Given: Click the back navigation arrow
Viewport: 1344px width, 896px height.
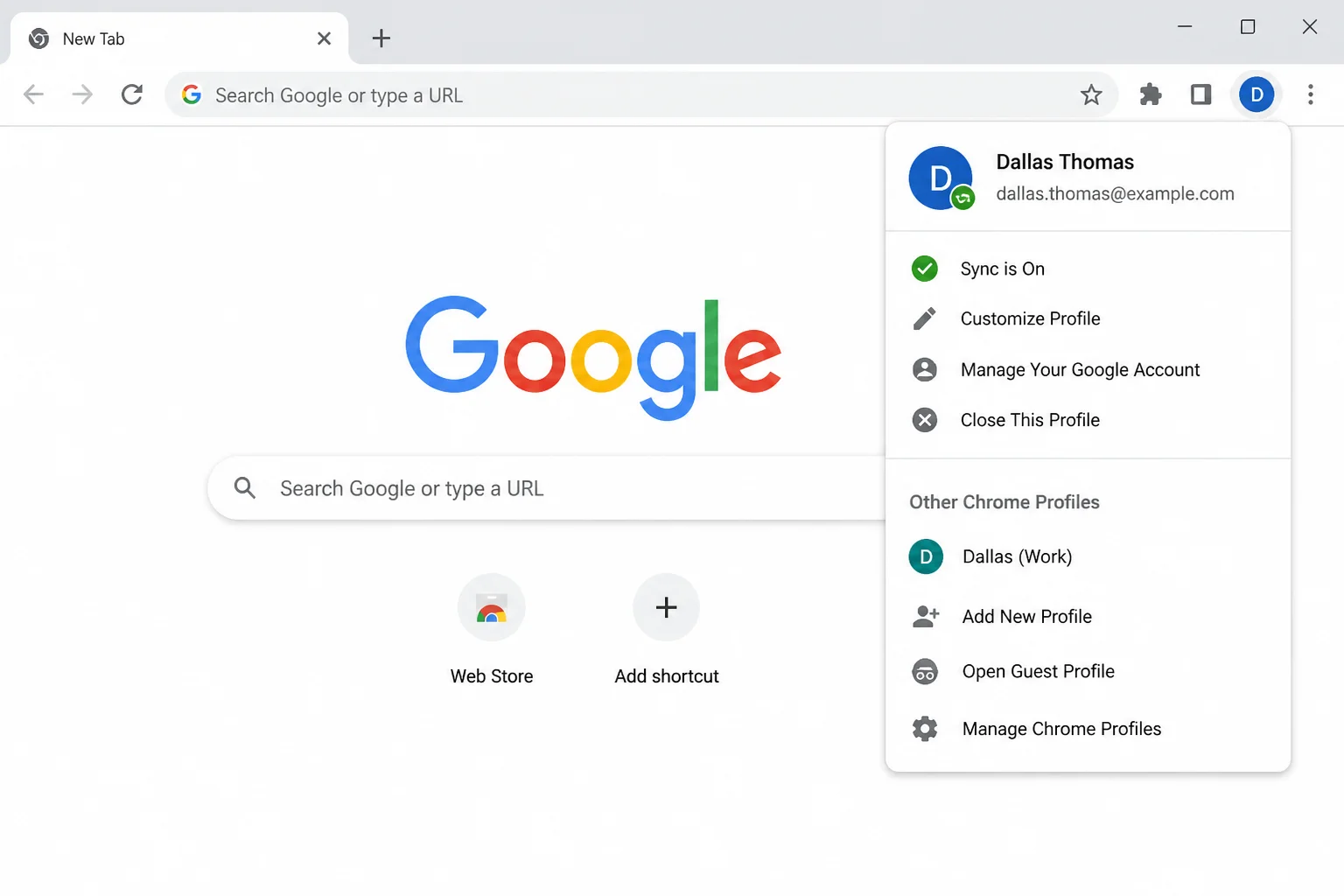Looking at the screenshot, I should (33, 94).
